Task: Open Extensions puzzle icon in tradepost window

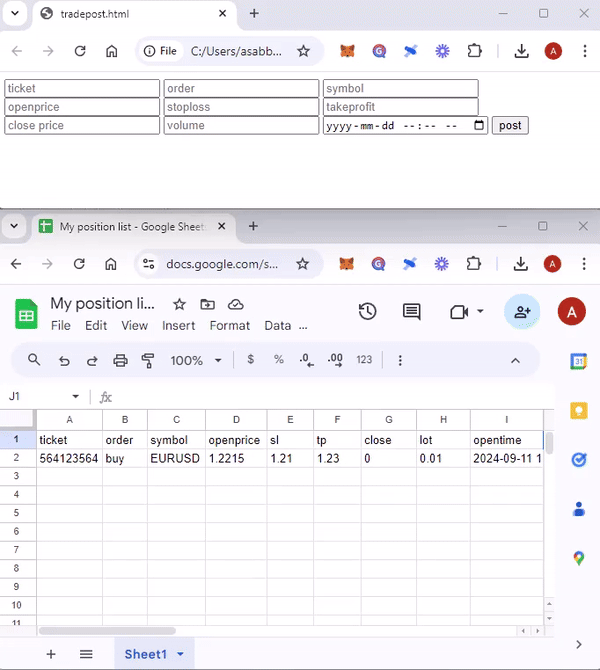Action: [474, 51]
